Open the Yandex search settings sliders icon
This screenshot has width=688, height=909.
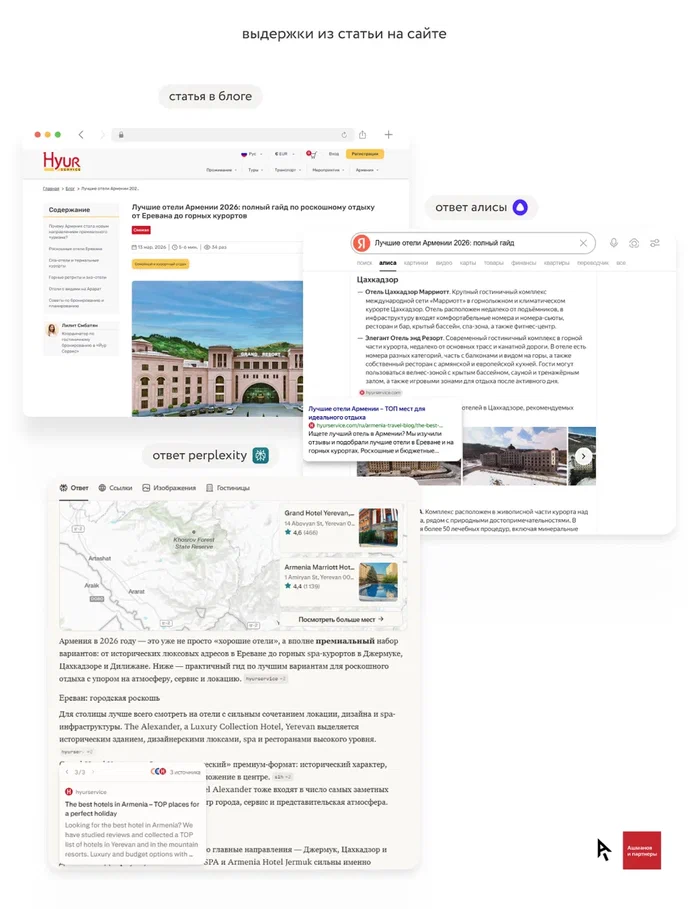pyautogui.click(x=655, y=243)
